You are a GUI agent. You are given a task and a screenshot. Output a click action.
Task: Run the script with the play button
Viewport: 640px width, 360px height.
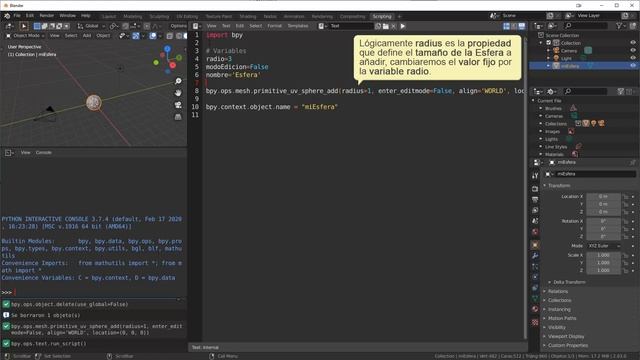(403, 26)
